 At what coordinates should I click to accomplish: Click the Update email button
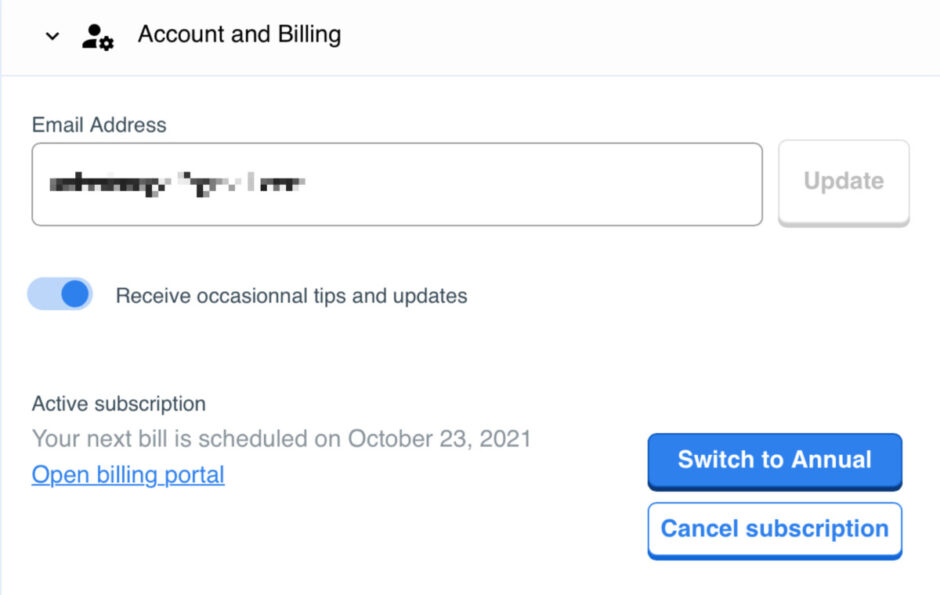coord(843,183)
